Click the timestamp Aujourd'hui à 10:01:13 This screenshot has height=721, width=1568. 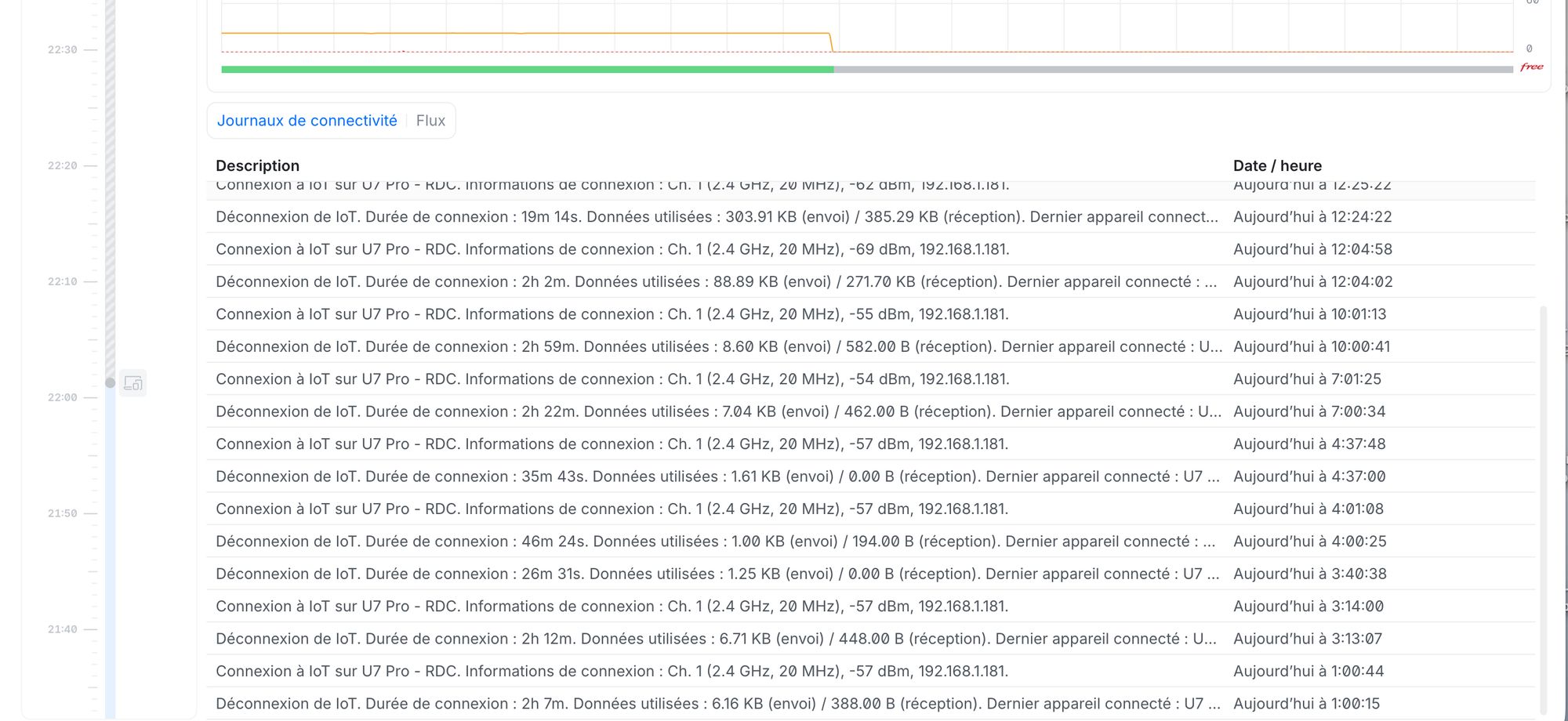coord(1309,314)
